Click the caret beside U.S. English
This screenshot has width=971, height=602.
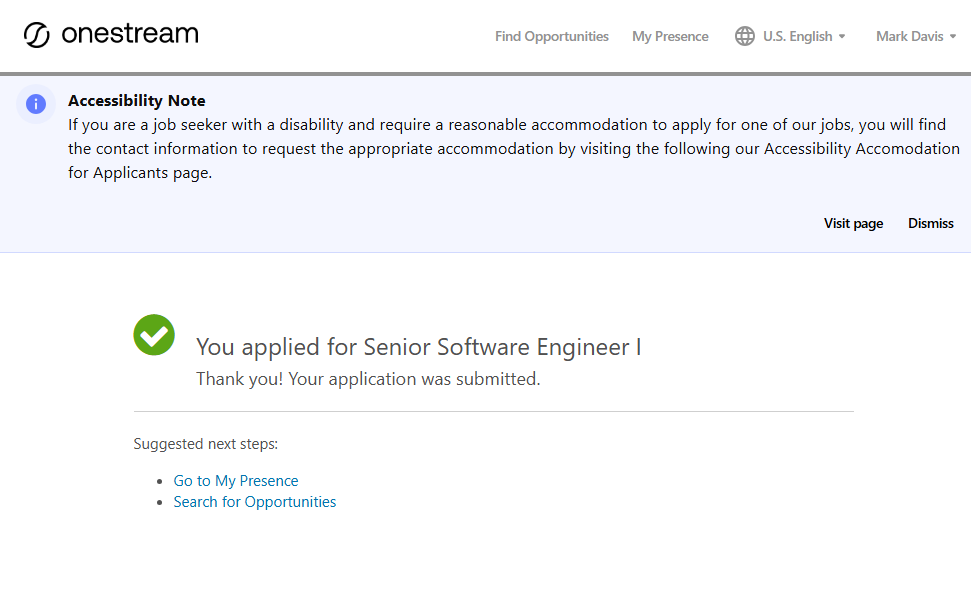842,37
